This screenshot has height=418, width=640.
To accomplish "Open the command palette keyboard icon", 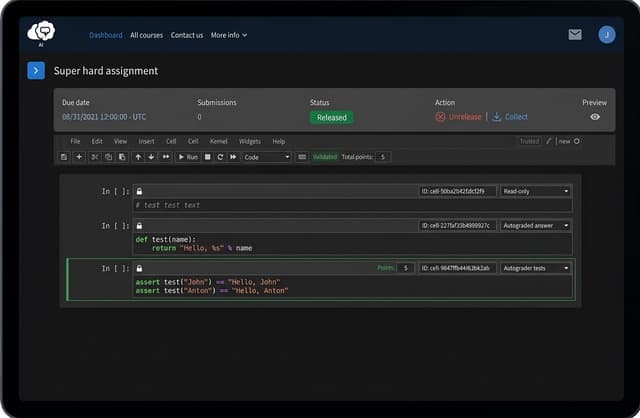I will coord(302,157).
